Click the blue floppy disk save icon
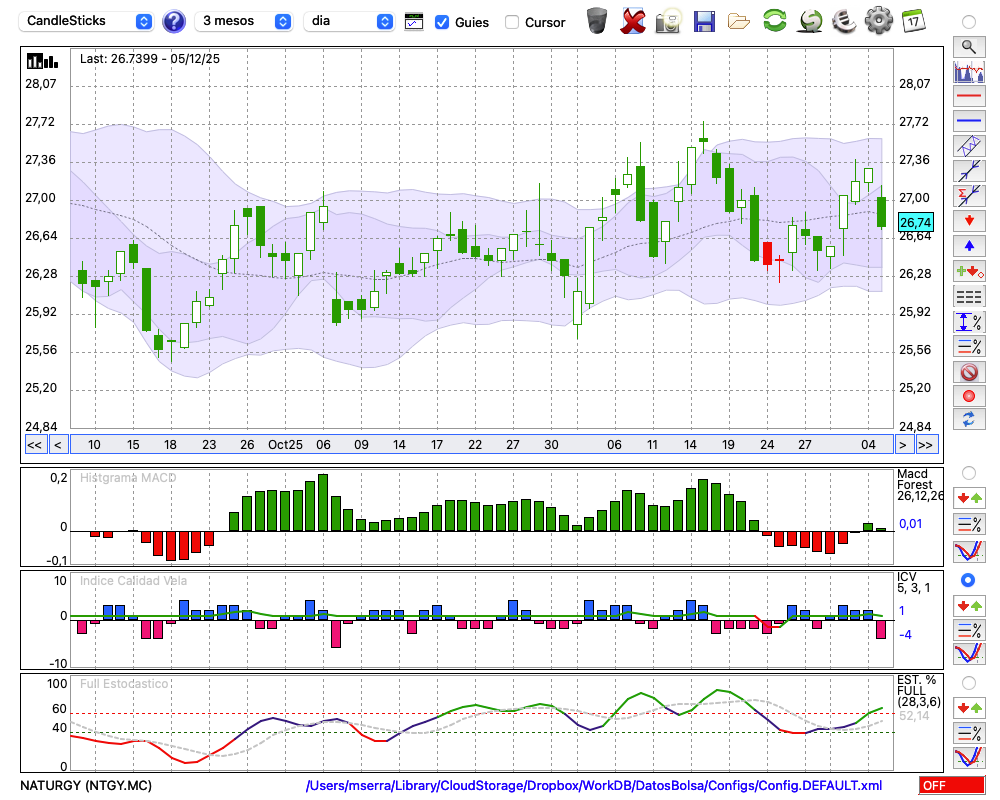1000x800 pixels. (x=704, y=20)
